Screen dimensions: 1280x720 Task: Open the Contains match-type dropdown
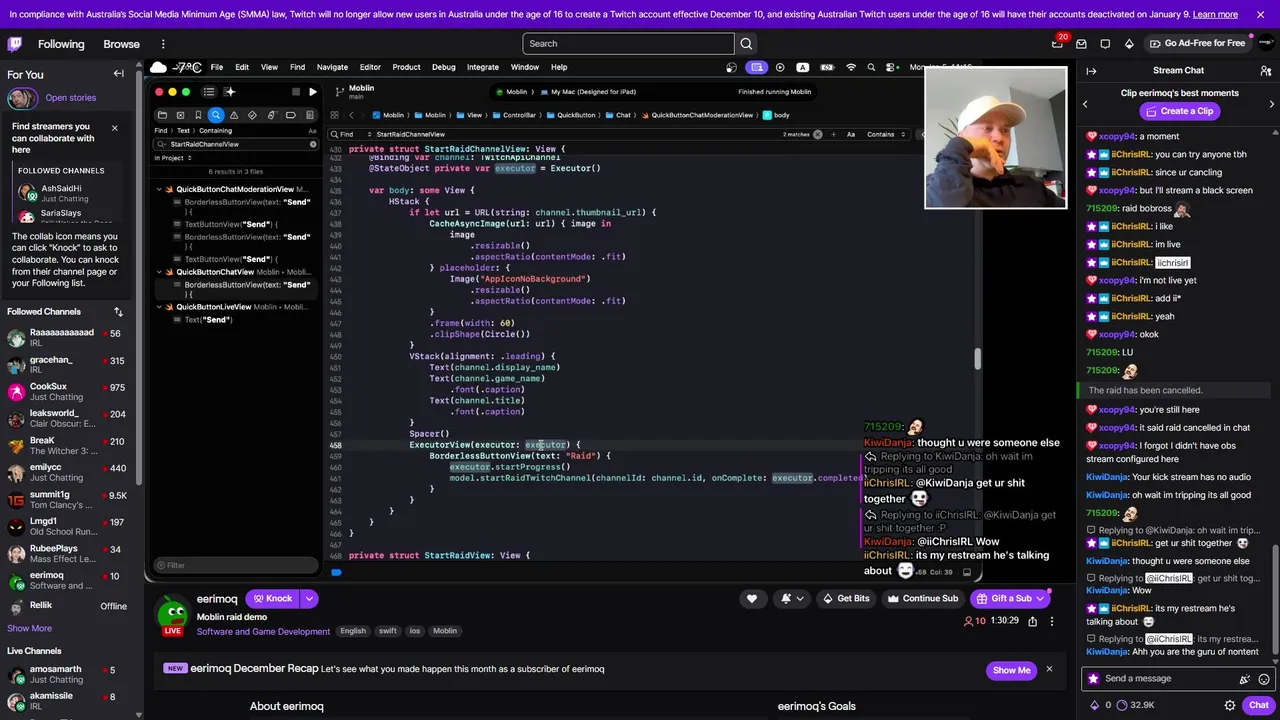886,134
